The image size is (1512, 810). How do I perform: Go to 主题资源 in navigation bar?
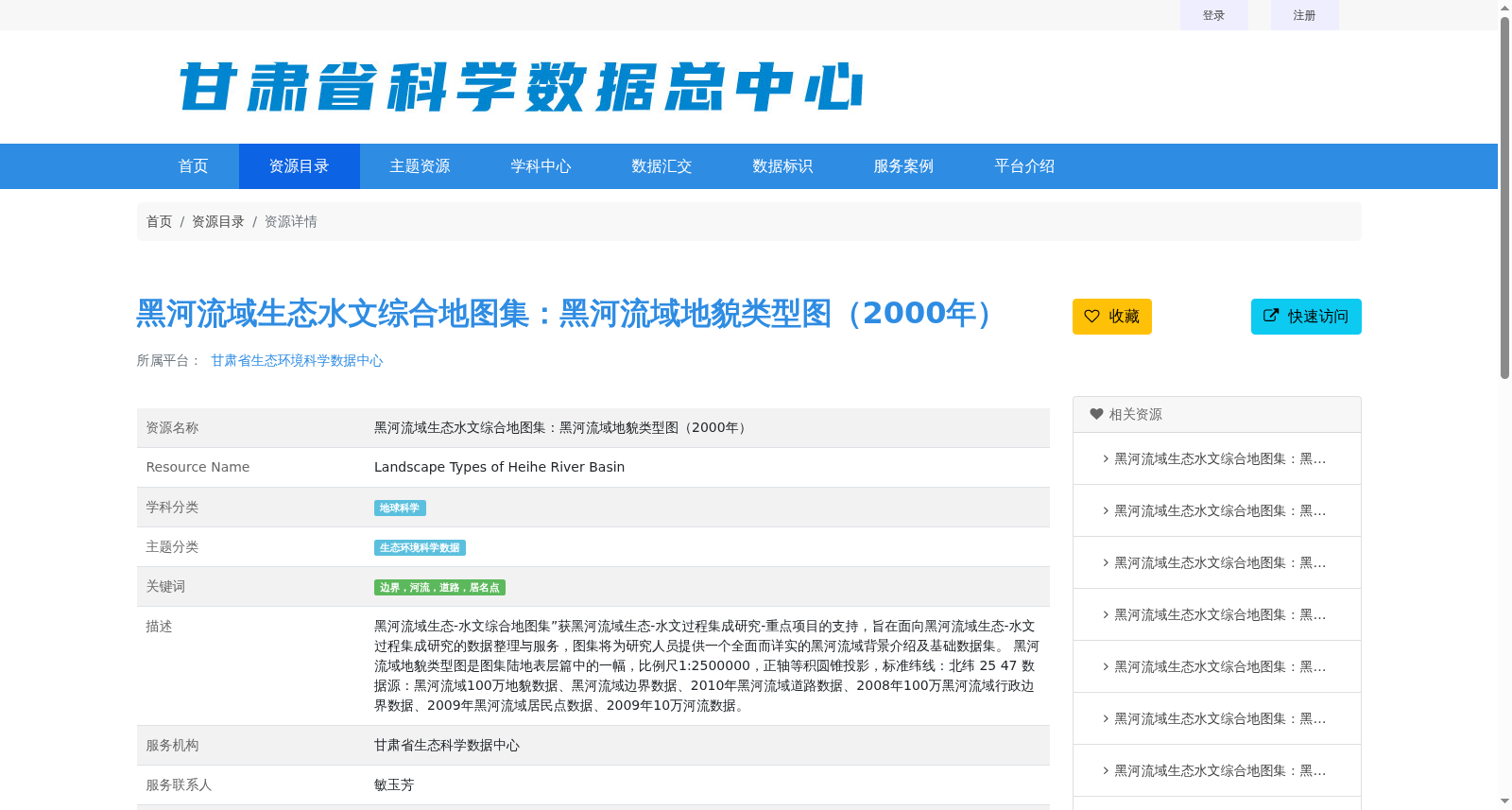(x=421, y=166)
